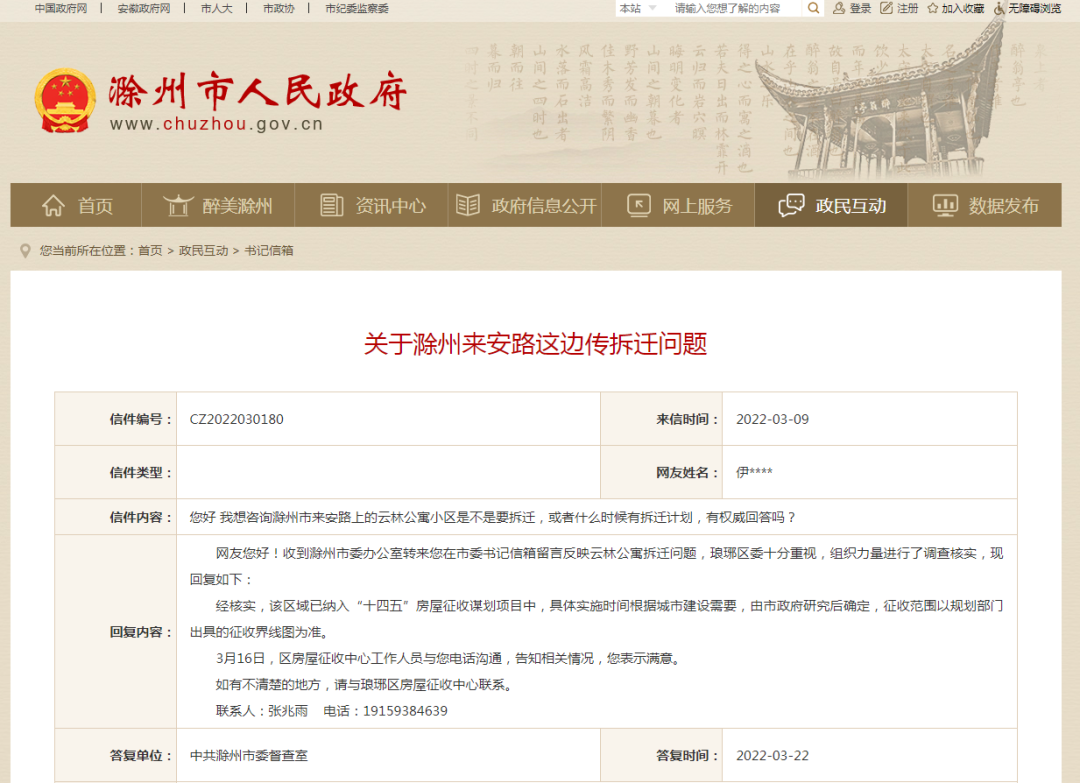Click the 登录 login link

pos(860,8)
